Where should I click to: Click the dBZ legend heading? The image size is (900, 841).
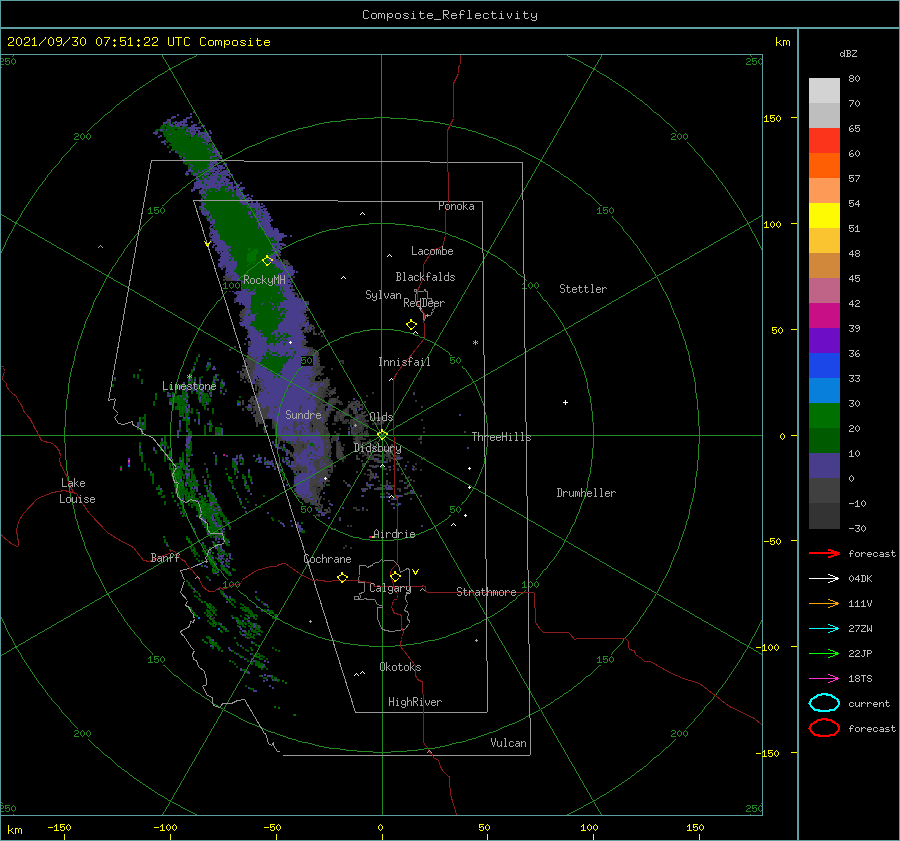point(848,53)
